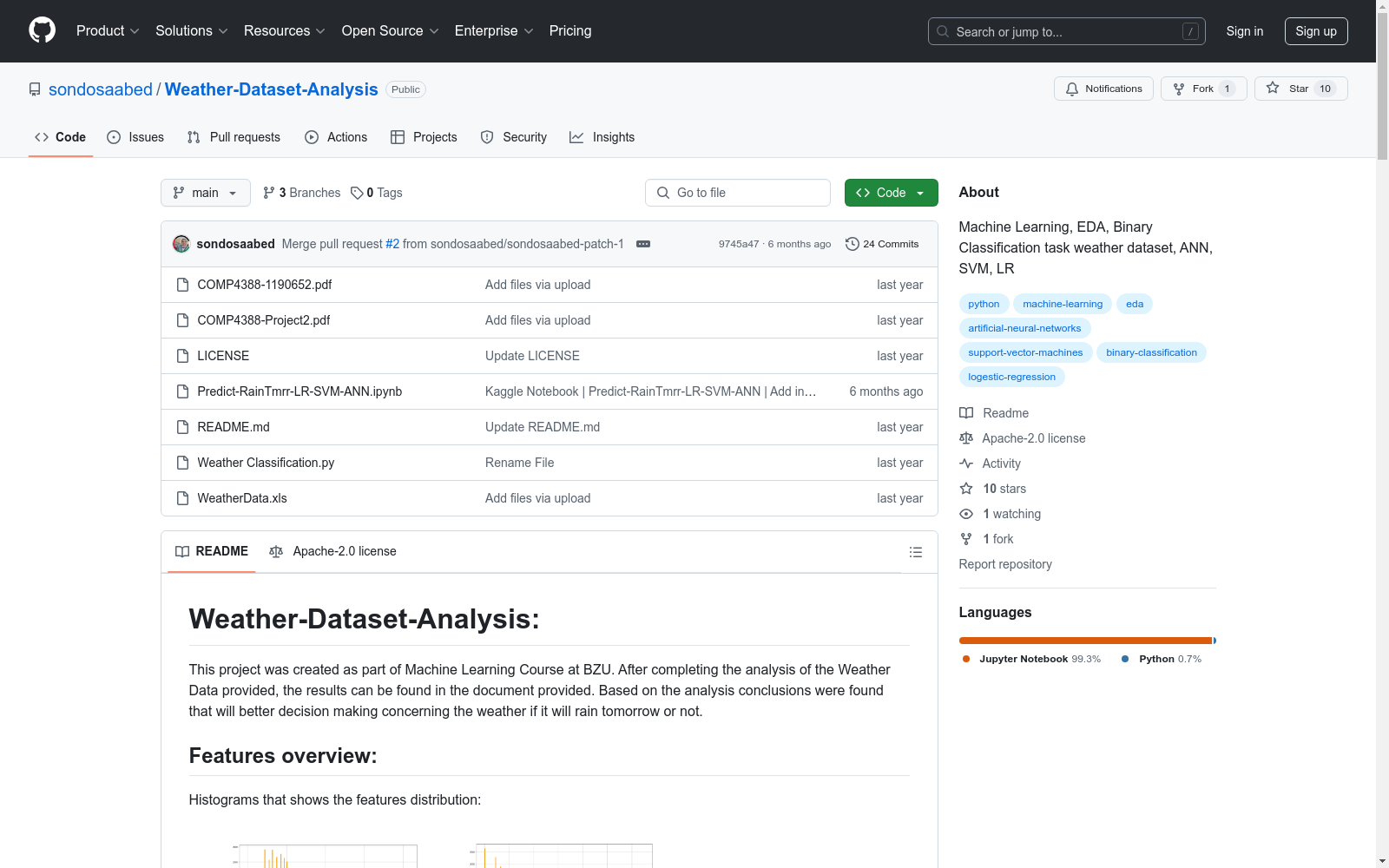Image resolution: width=1389 pixels, height=868 pixels.
Task: Expand the Enterprise menu
Action: coord(494,30)
